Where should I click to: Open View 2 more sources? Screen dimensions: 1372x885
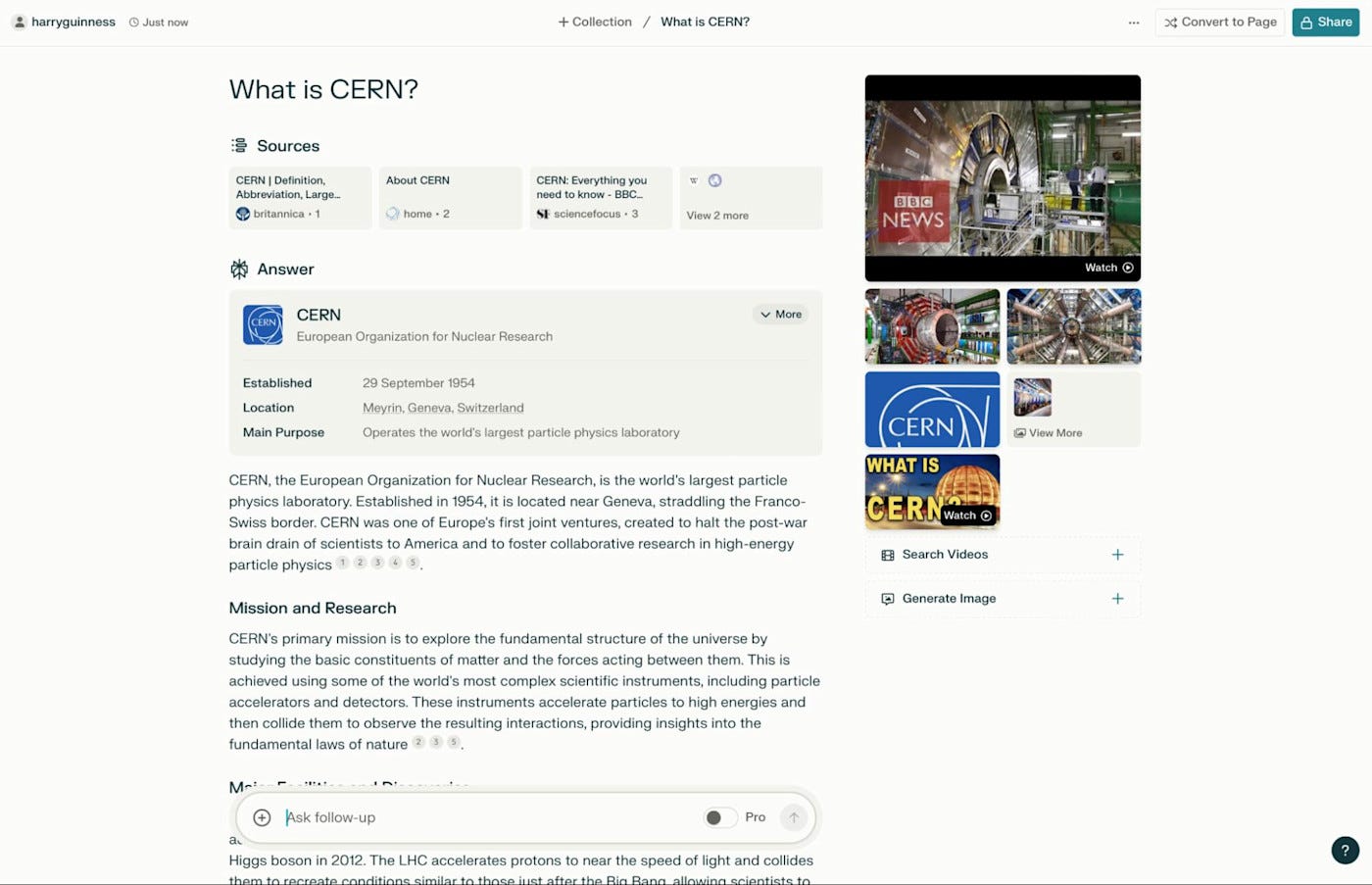pos(716,215)
